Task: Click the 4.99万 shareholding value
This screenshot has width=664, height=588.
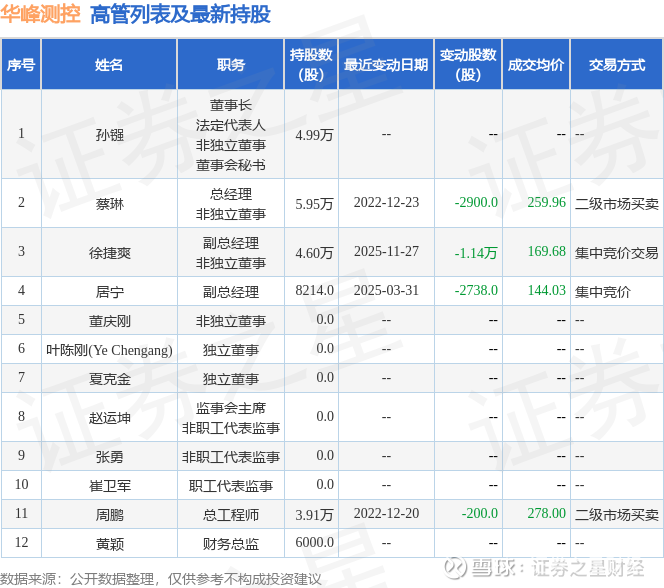Action: [x=314, y=135]
